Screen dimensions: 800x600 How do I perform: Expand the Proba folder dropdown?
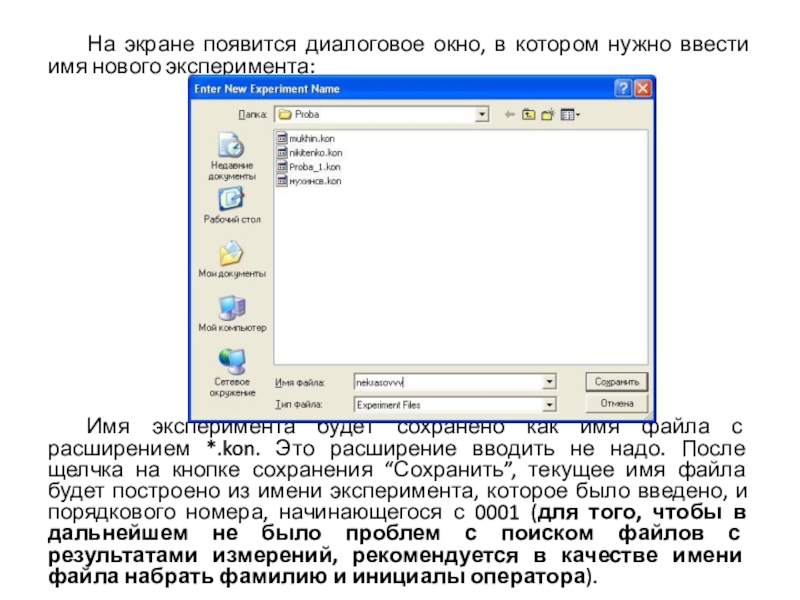482,114
